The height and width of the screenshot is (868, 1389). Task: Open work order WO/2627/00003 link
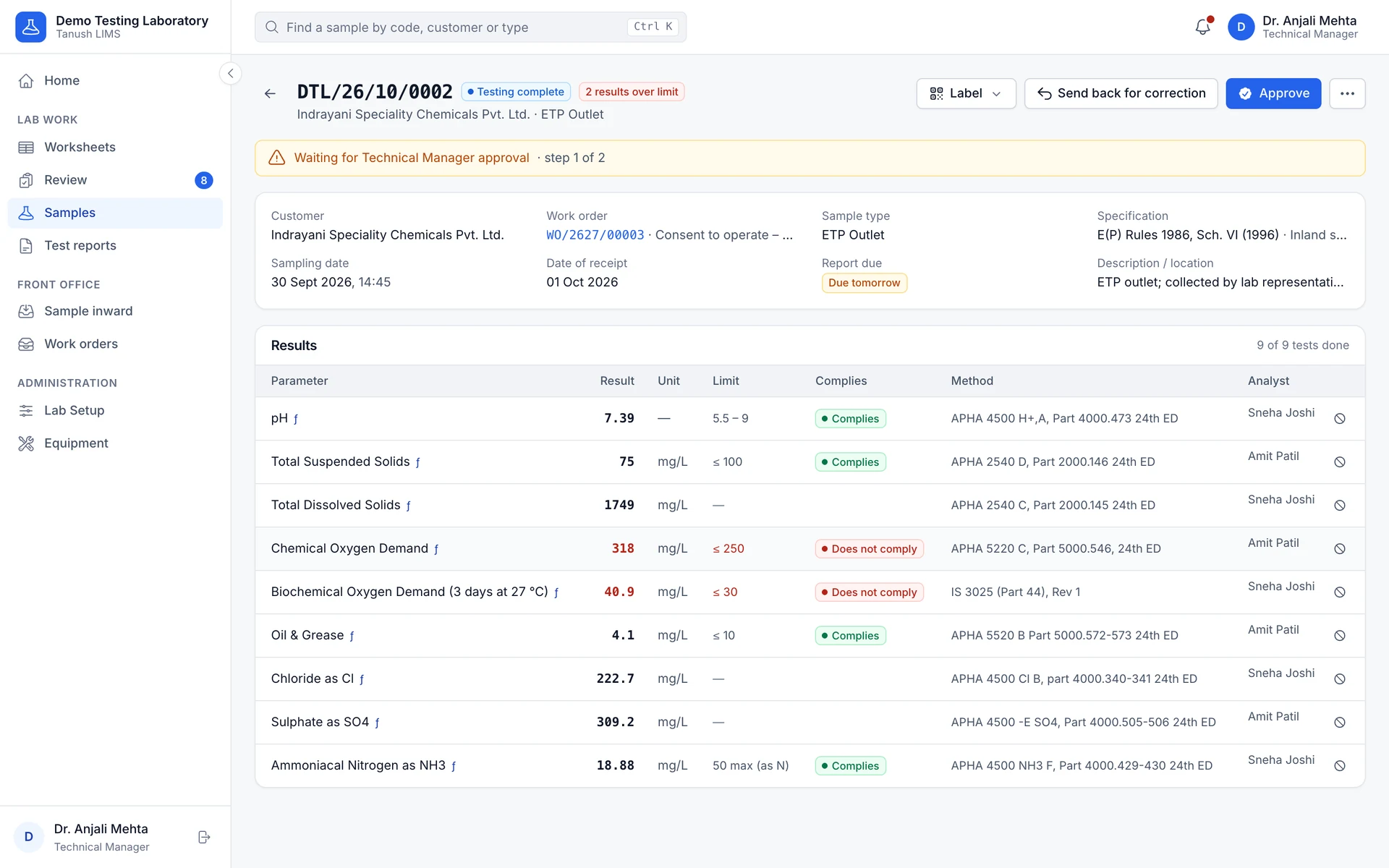[595, 235]
